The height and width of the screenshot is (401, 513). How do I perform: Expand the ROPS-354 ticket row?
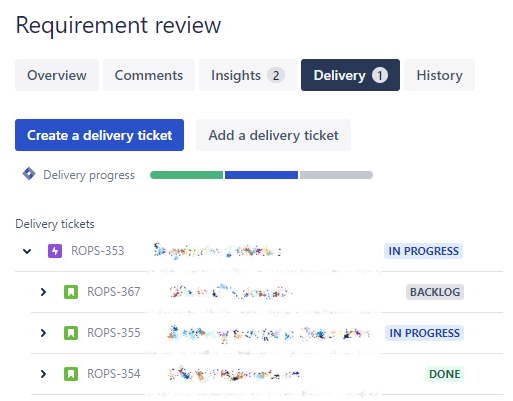[43, 374]
